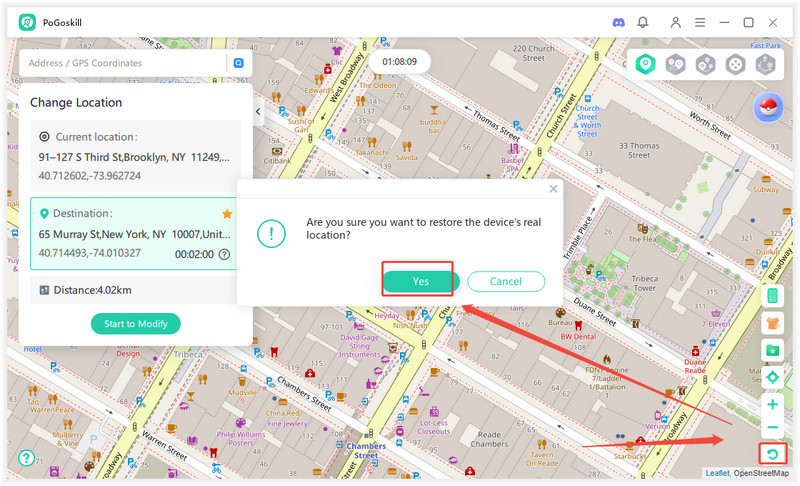Image resolution: width=800 pixels, height=486 pixels.
Task: Click the Tribeca Tower map label
Action: 645,284
